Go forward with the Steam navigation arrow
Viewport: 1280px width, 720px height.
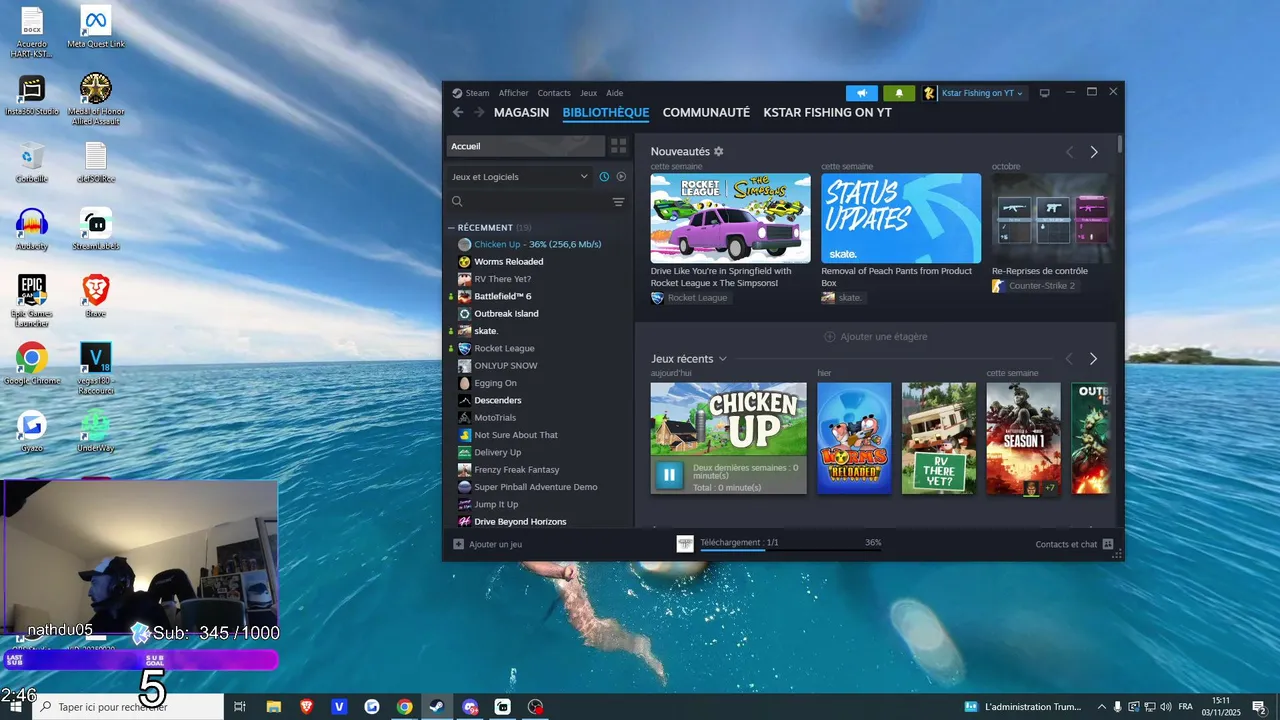479,113
